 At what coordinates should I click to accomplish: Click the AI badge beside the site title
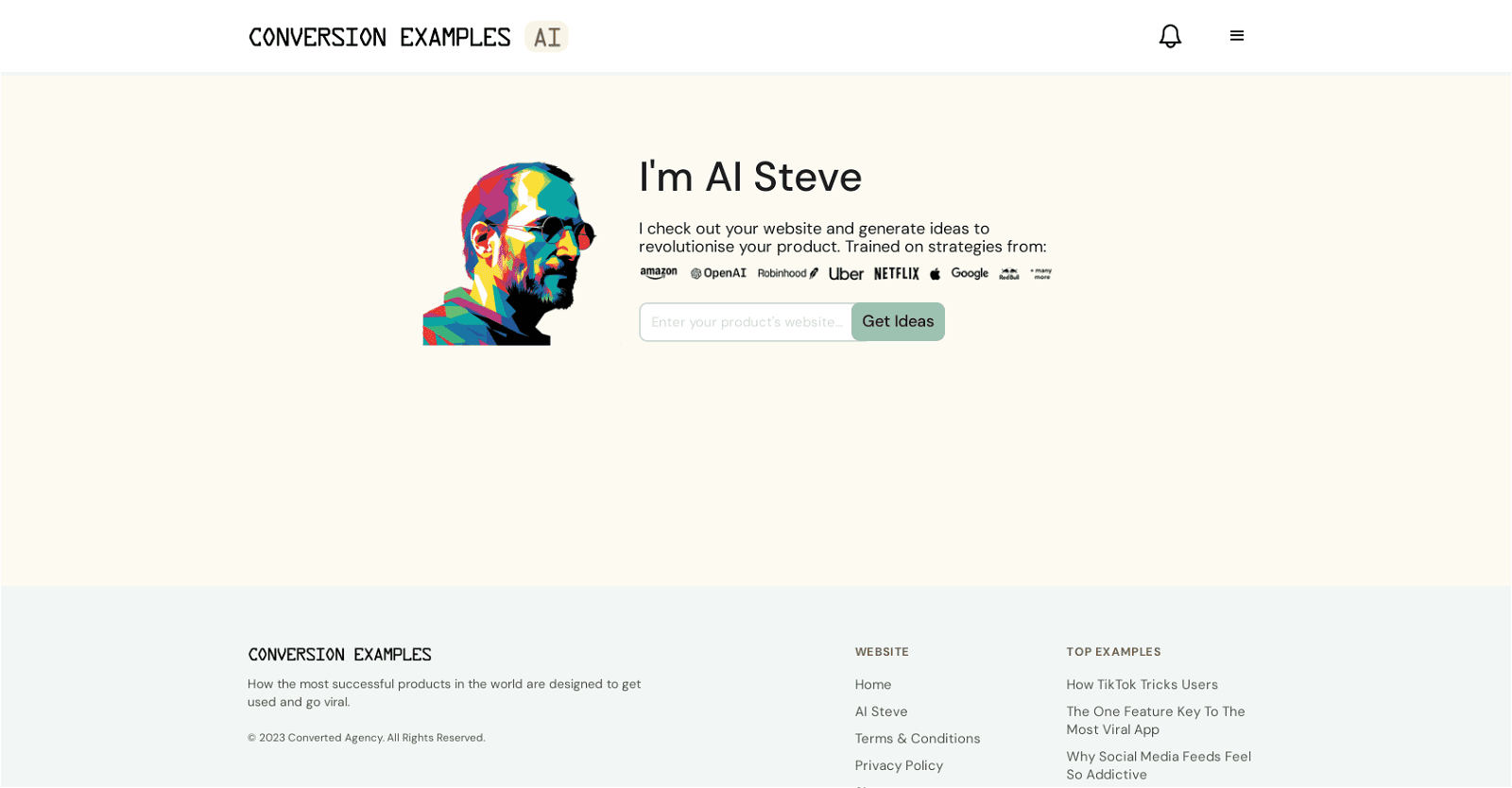click(x=545, y=37)
